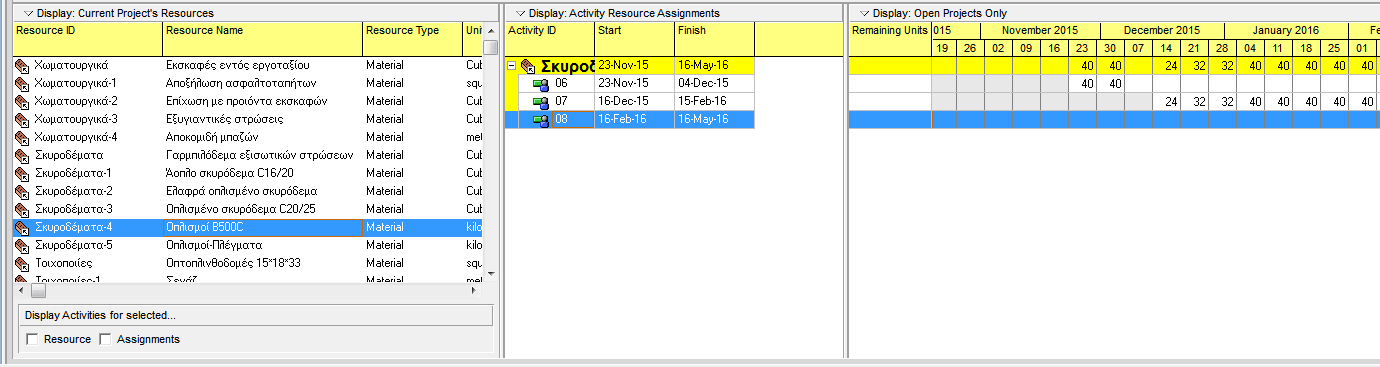This screenshot has height=367, width=1380.
Task: Select the Οπτοπλινθοδομές 15*18*33 cell
Action: click(262, 263)
